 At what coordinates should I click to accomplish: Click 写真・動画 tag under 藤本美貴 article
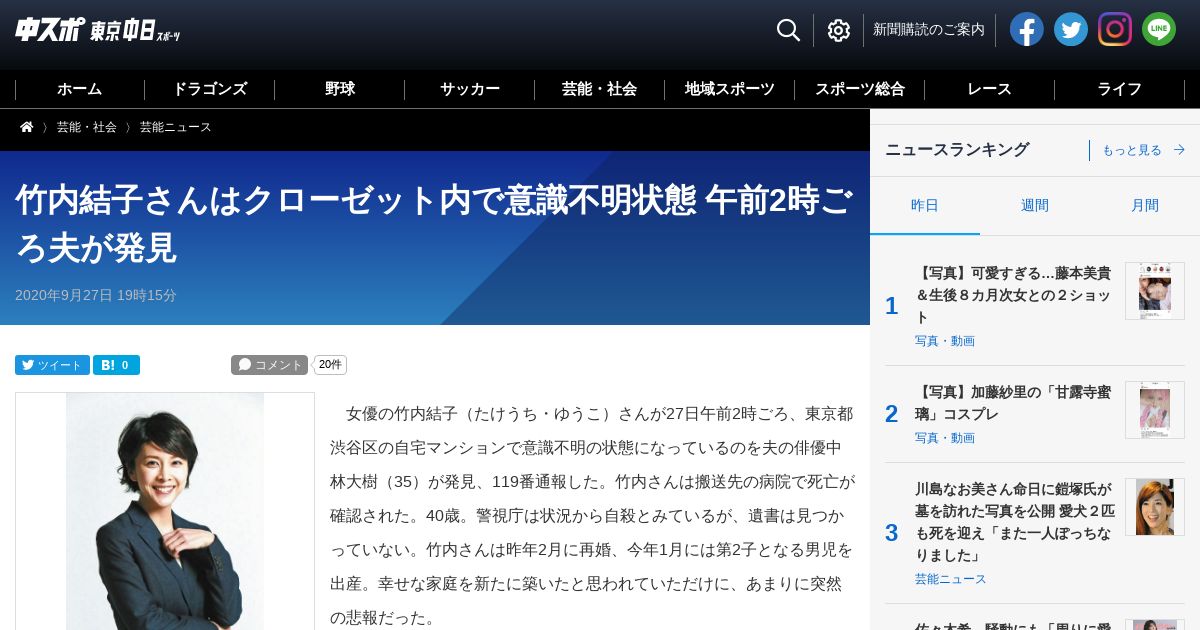pyautogui.click(x=945, y=341)
